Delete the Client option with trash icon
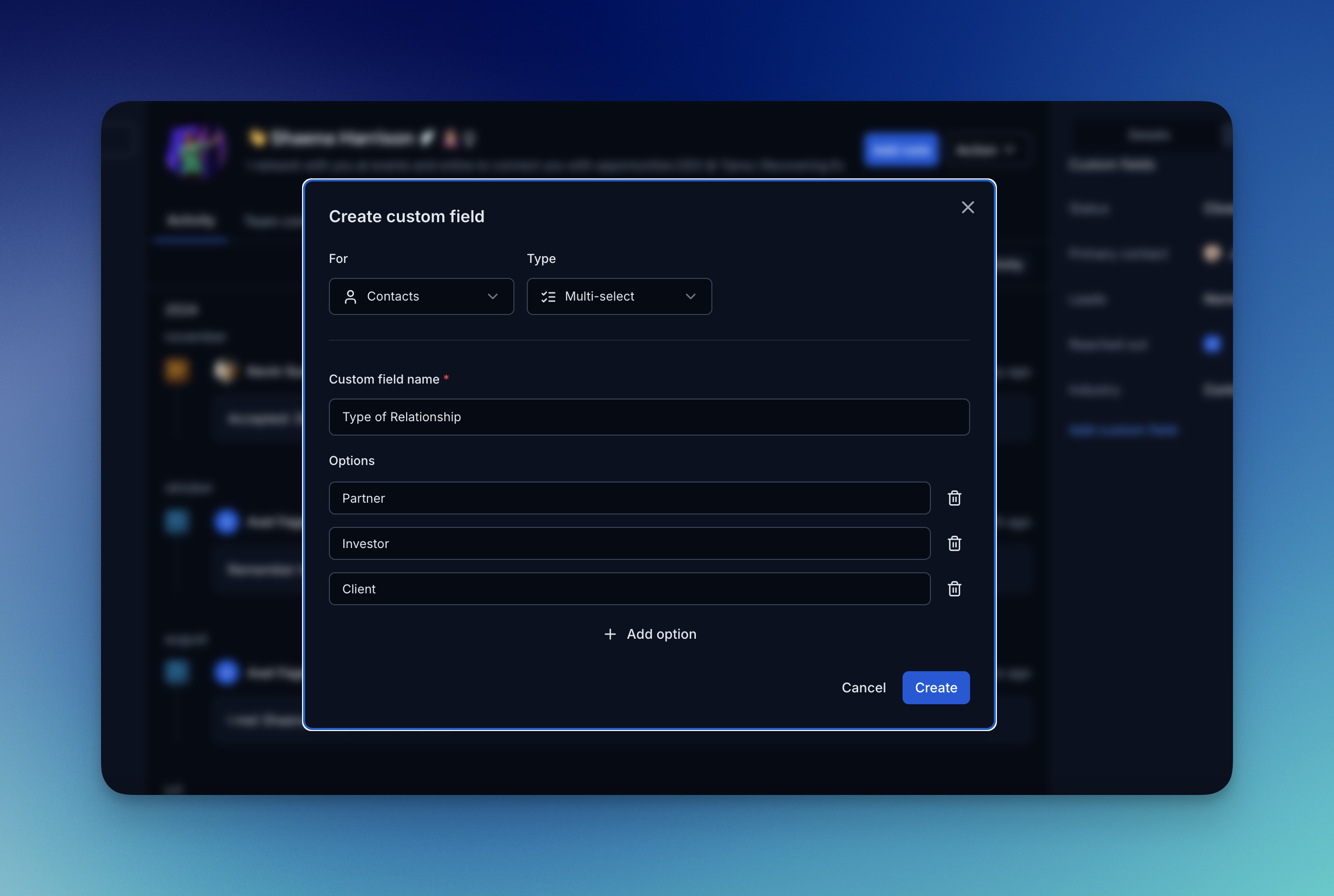 point(954,589)
